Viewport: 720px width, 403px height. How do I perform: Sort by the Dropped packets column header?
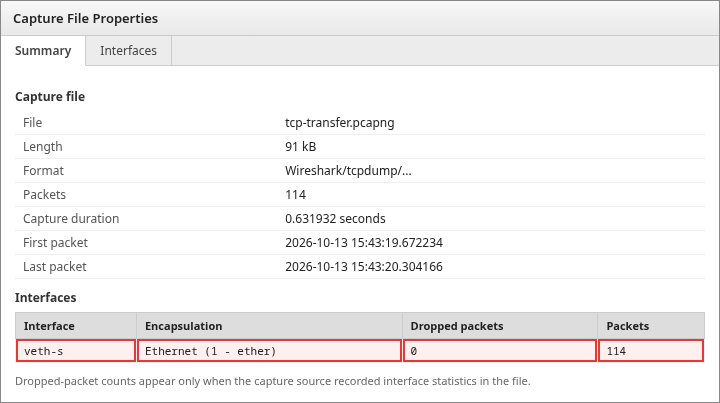(500, 326)
